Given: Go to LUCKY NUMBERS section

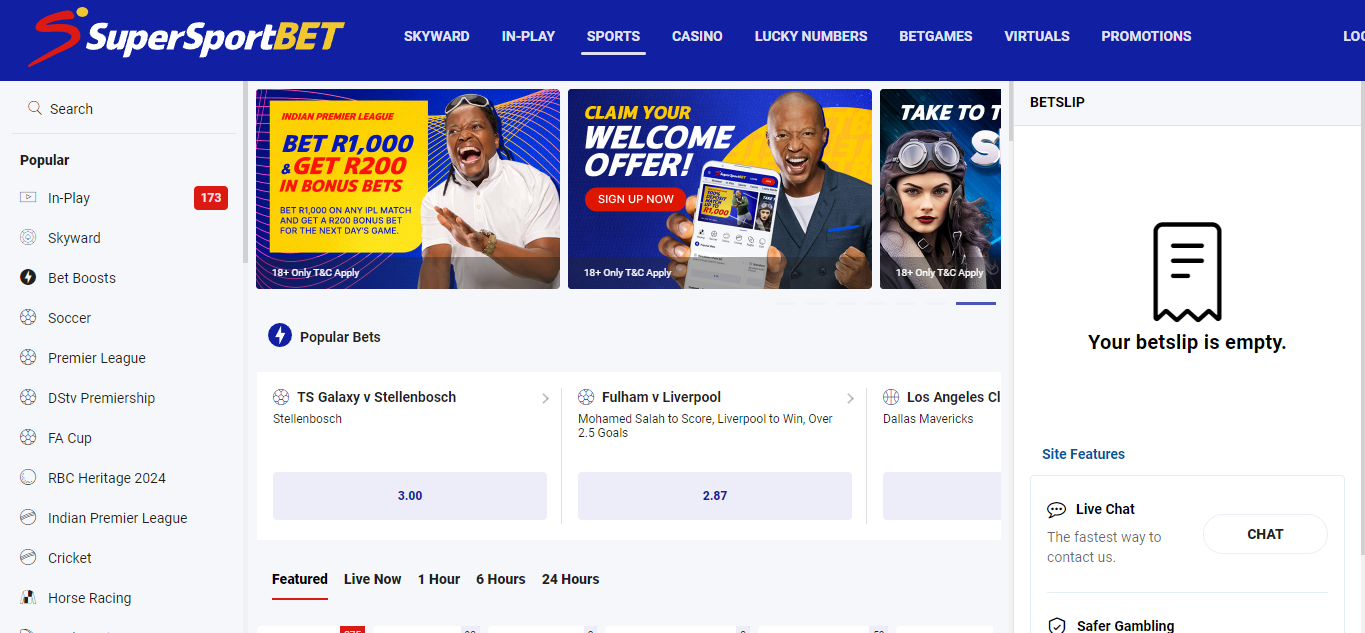Looking at the screenshot, I should coord(810,36).
